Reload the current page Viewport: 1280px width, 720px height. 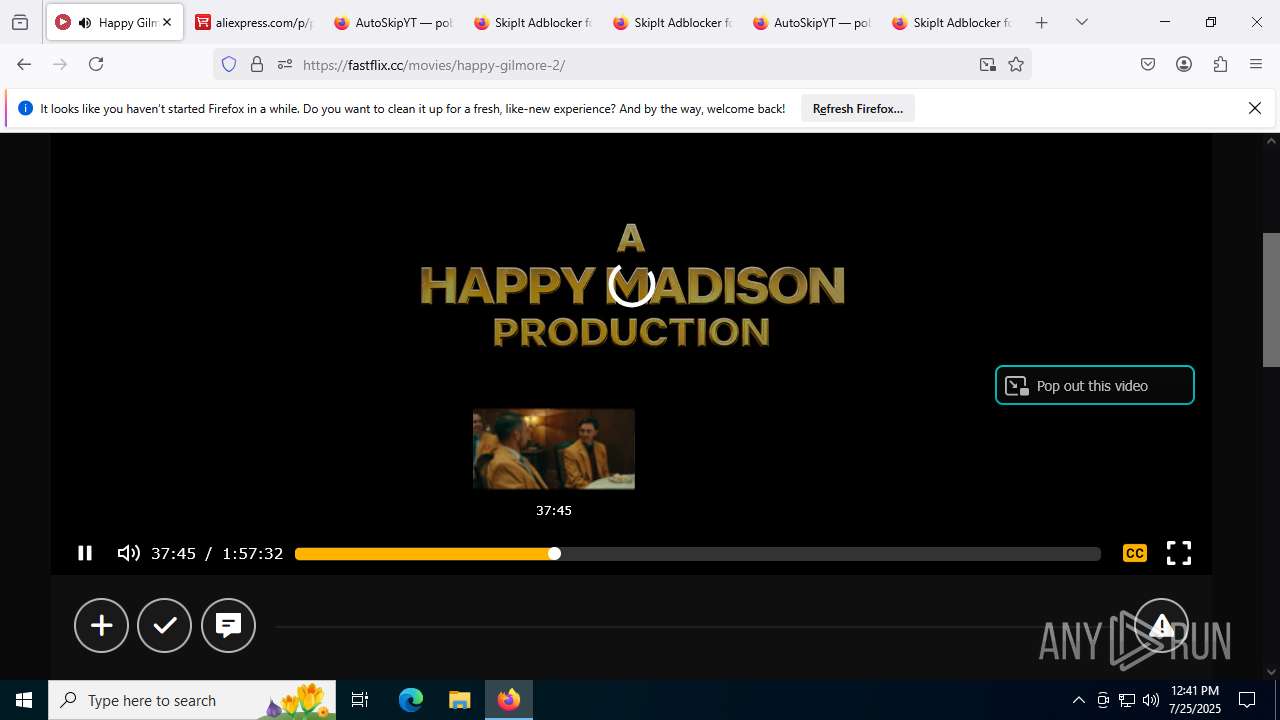(x=96, y=64)
